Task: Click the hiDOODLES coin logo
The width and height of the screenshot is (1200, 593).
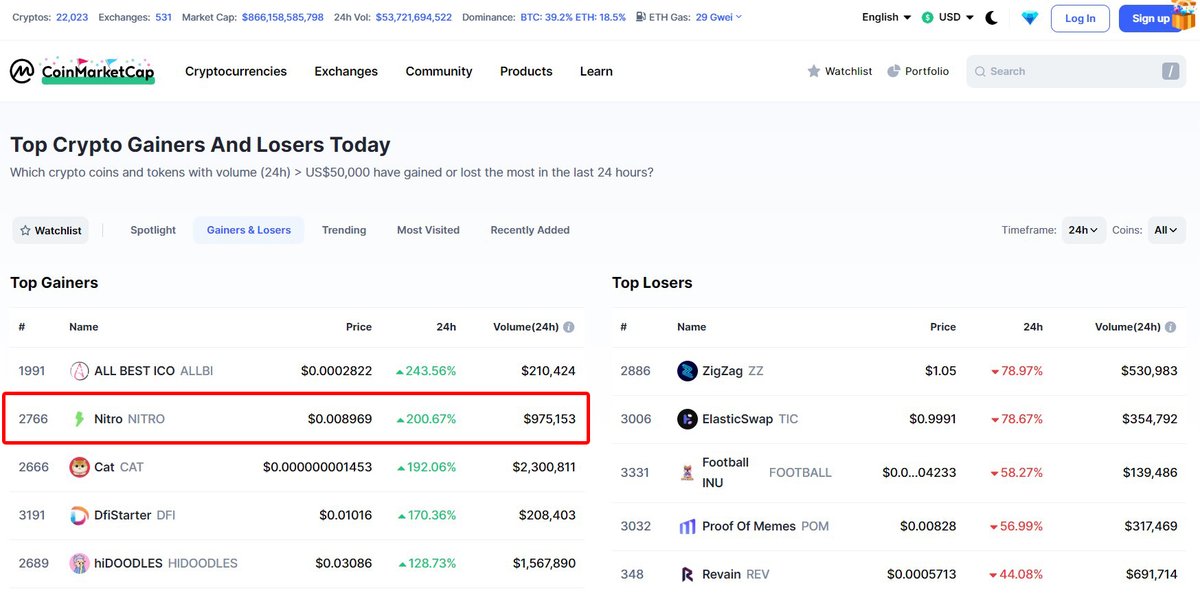Action: tap(79, 563)
